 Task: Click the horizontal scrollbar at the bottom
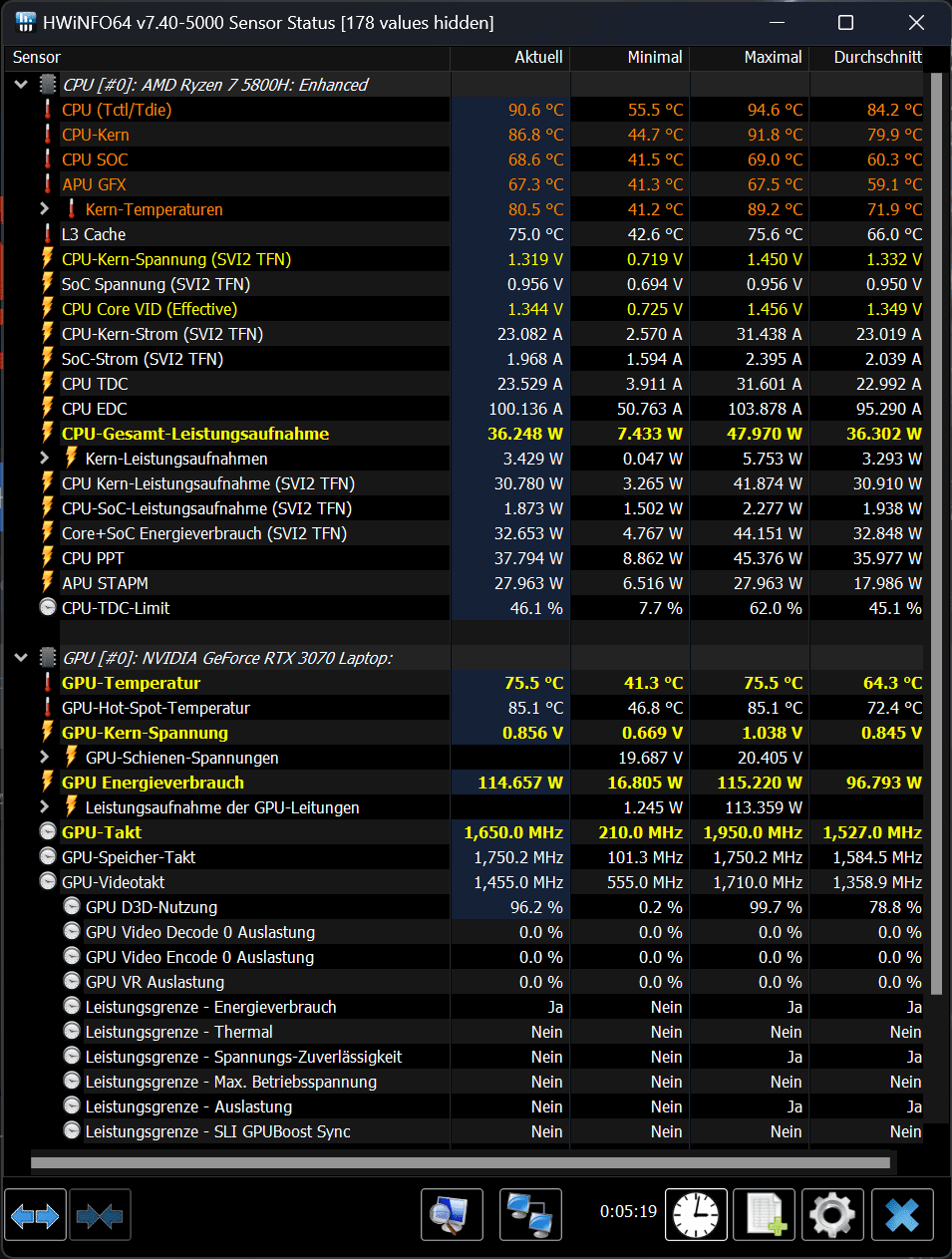click(x=461, y=1162)
